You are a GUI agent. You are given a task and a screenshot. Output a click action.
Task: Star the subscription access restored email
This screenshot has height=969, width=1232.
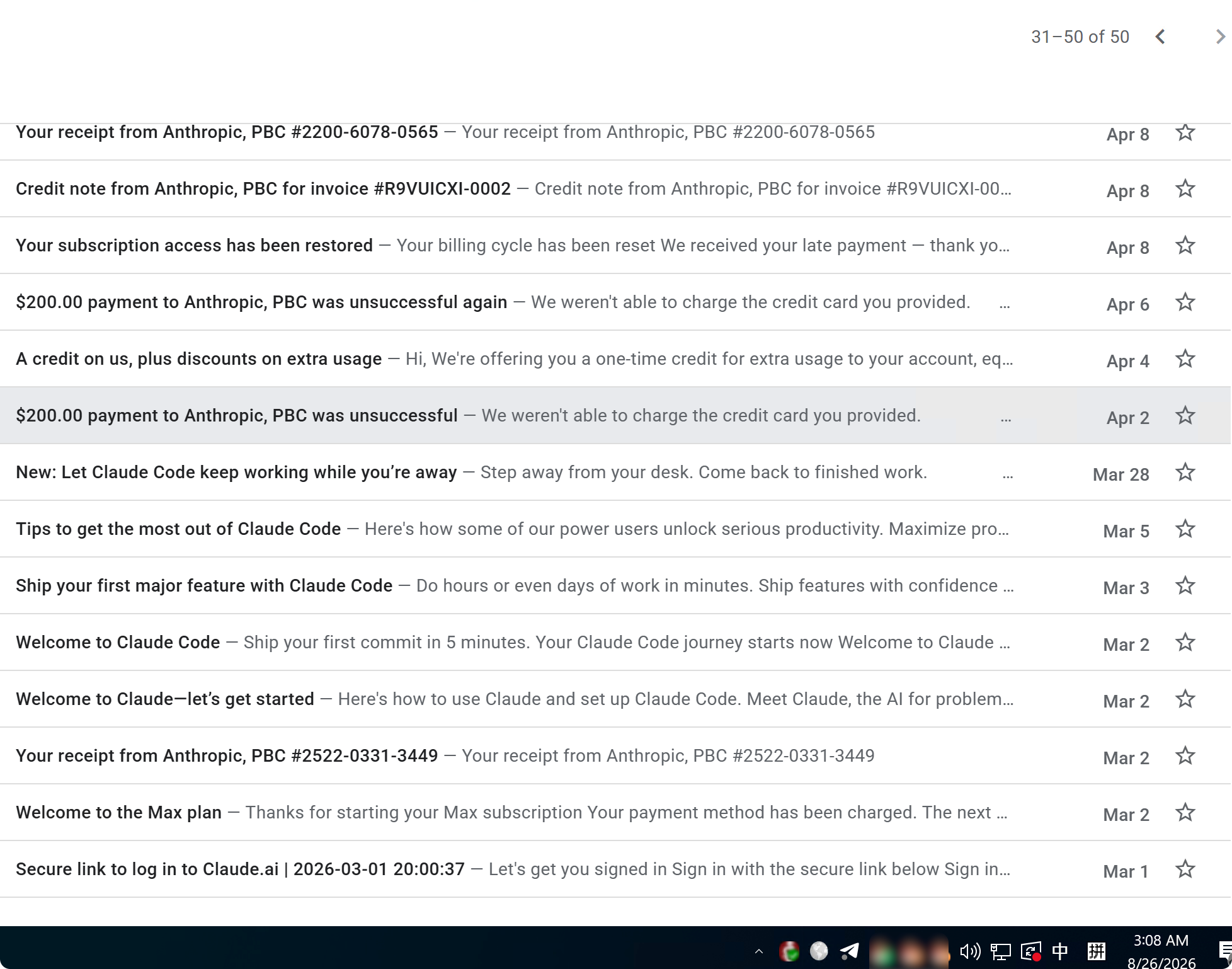(1185, 245)
